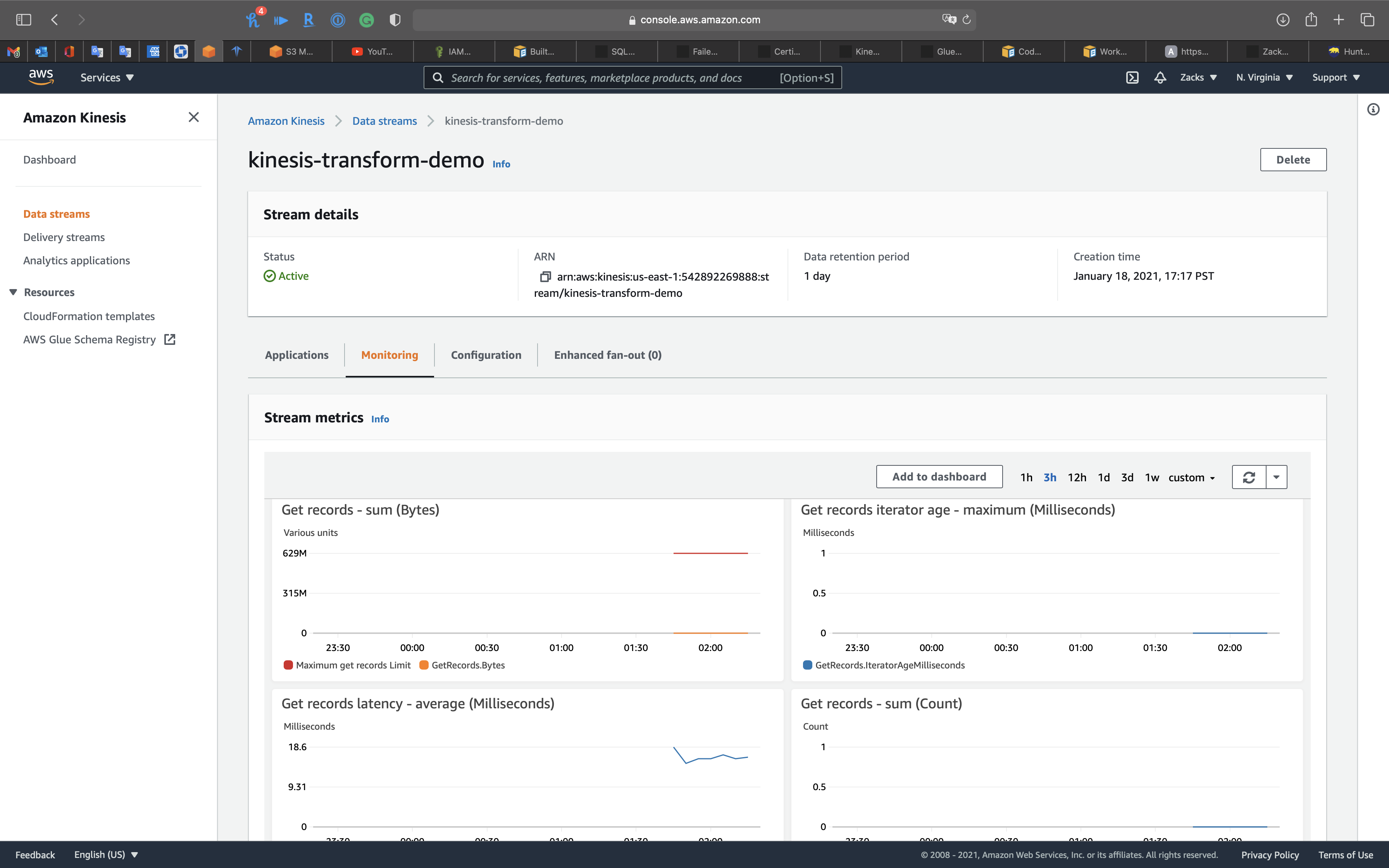
Task: Open the custom time range dropdown
Action: coord(1192,478)
